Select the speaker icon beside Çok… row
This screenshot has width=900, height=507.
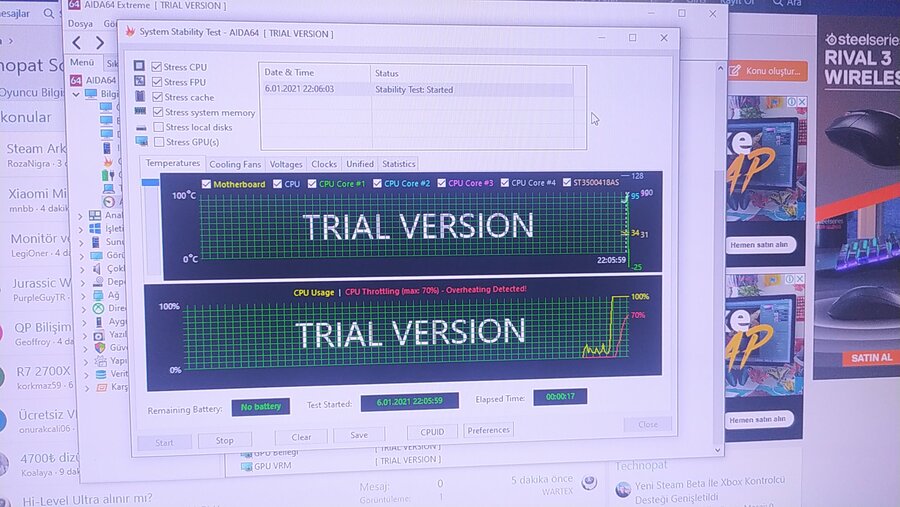coord(96,268)
